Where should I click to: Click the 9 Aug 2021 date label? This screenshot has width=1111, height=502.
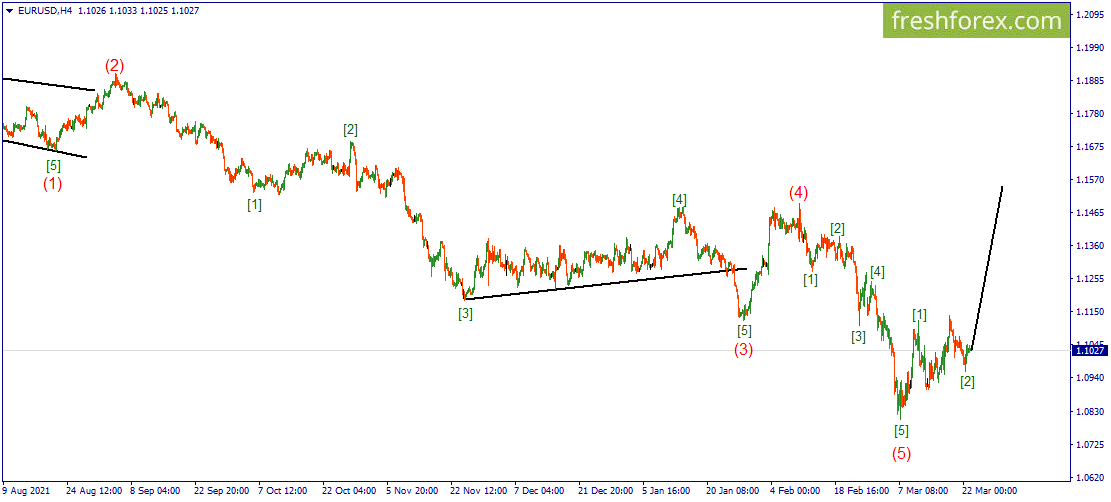[26, 490]
